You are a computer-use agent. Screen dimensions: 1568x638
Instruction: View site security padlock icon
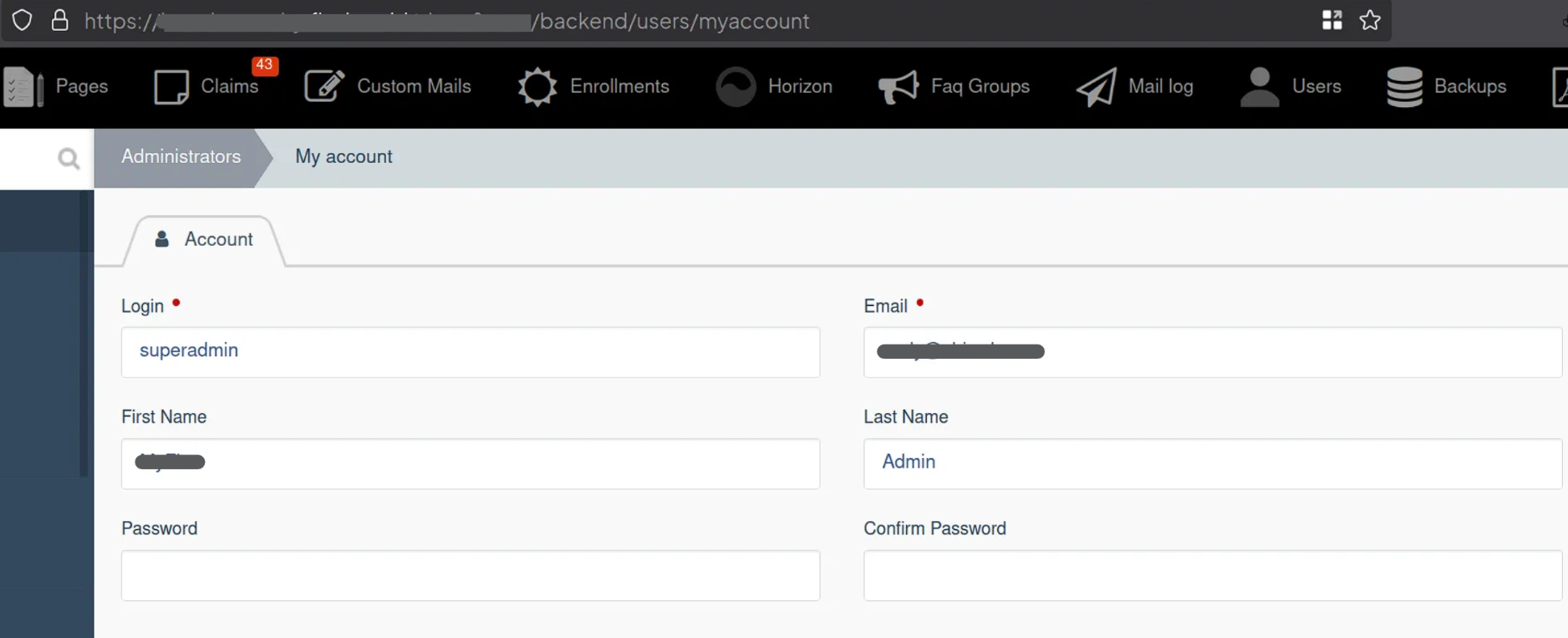tap(59, 20)
